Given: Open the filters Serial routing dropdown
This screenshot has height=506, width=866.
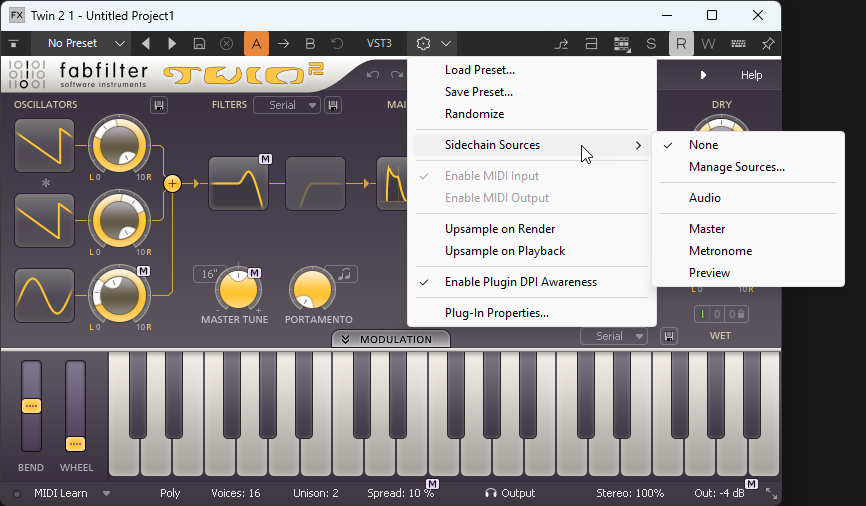Looking at the screenshot, I should 287,105.
